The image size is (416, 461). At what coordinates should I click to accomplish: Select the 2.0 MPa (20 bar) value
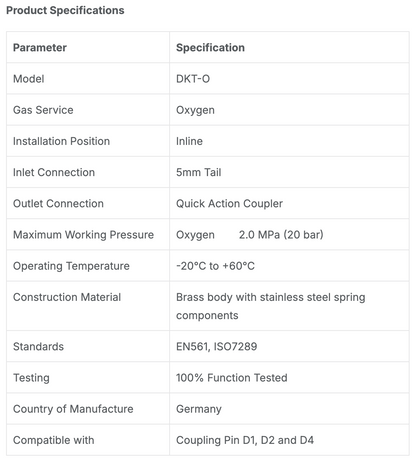click(x=281, y=235)
